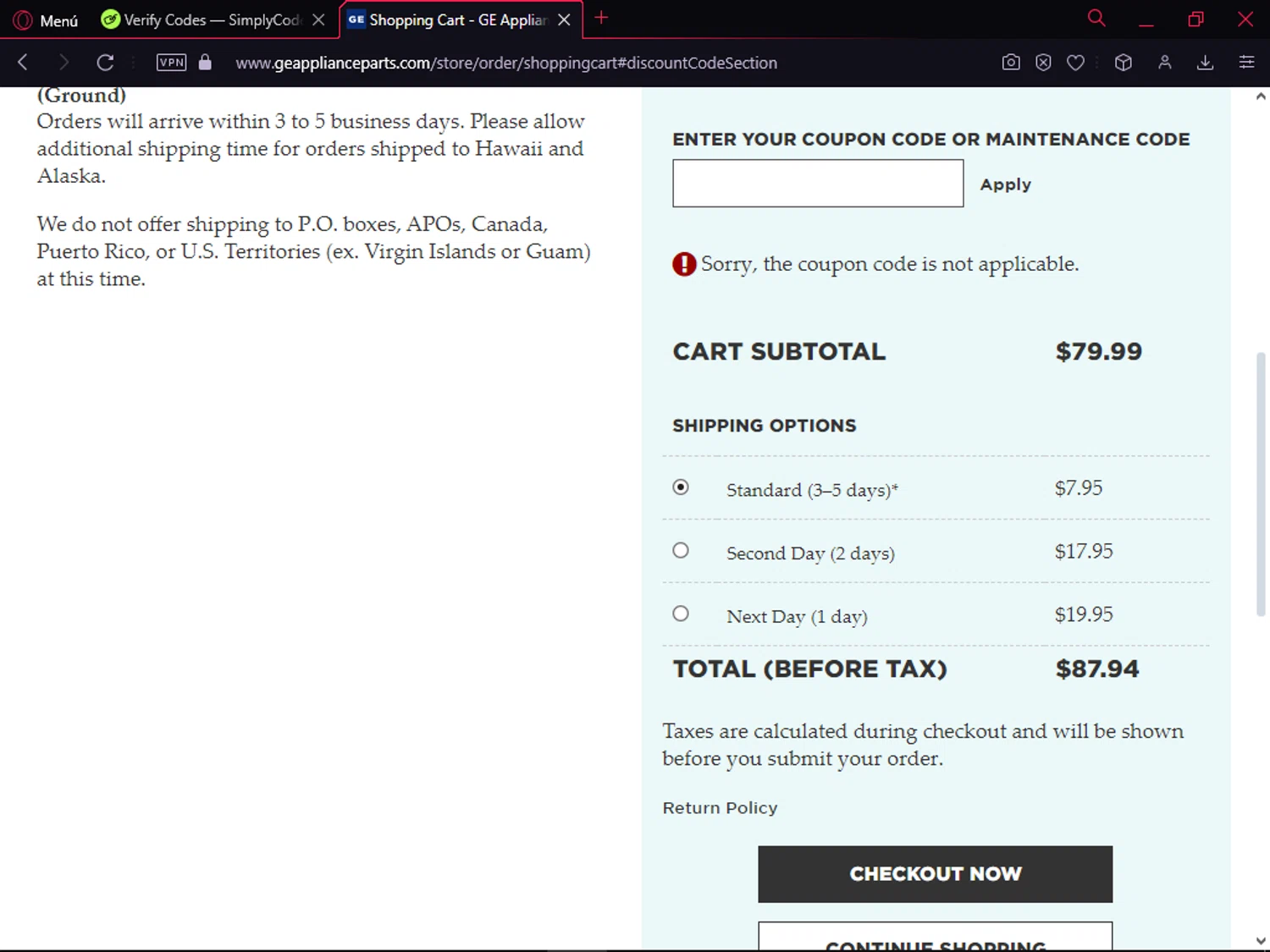Click the CHECKOUT NOW button

point(935,873)
